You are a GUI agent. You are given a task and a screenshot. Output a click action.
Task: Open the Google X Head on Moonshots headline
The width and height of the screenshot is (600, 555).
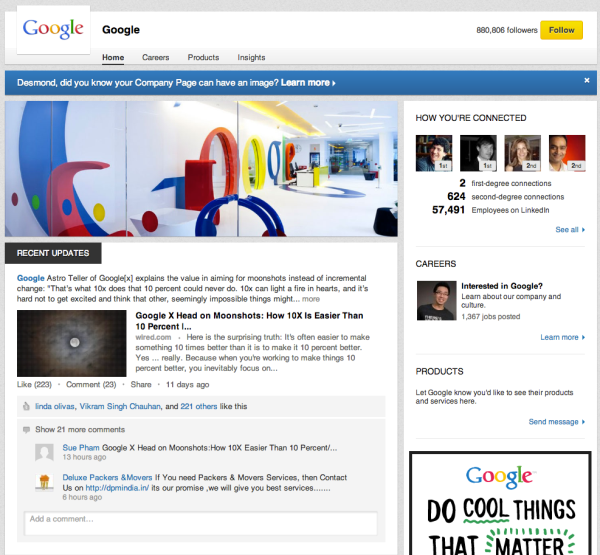(249, 321)
